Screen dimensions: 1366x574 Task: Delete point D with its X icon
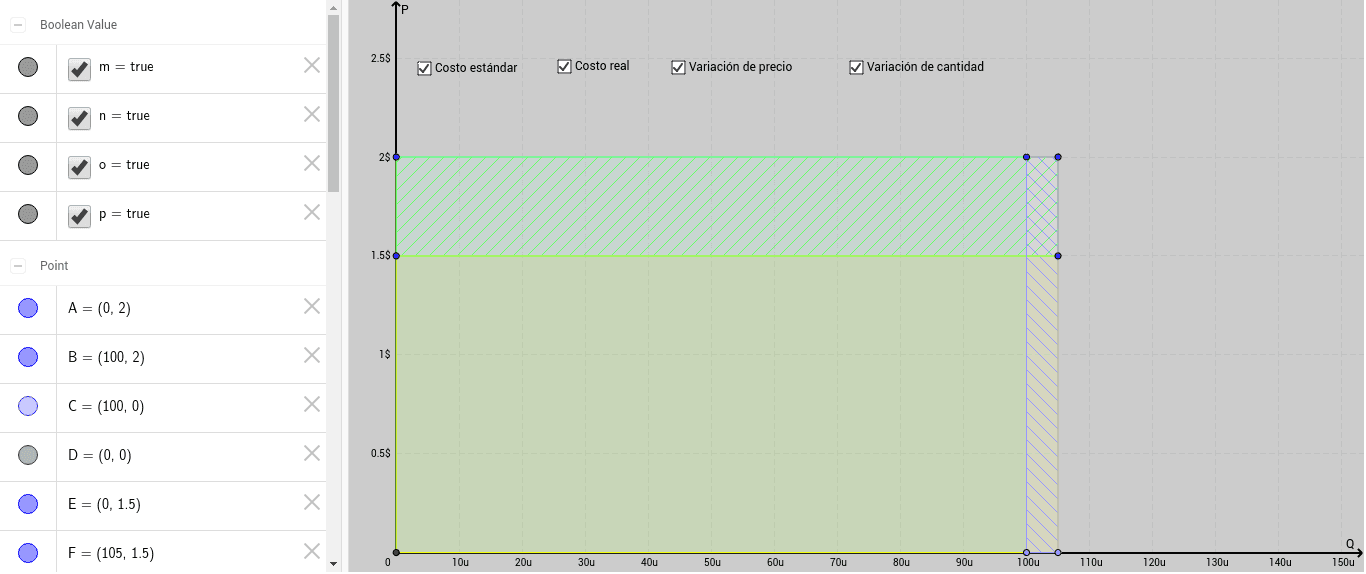point(312,453)
